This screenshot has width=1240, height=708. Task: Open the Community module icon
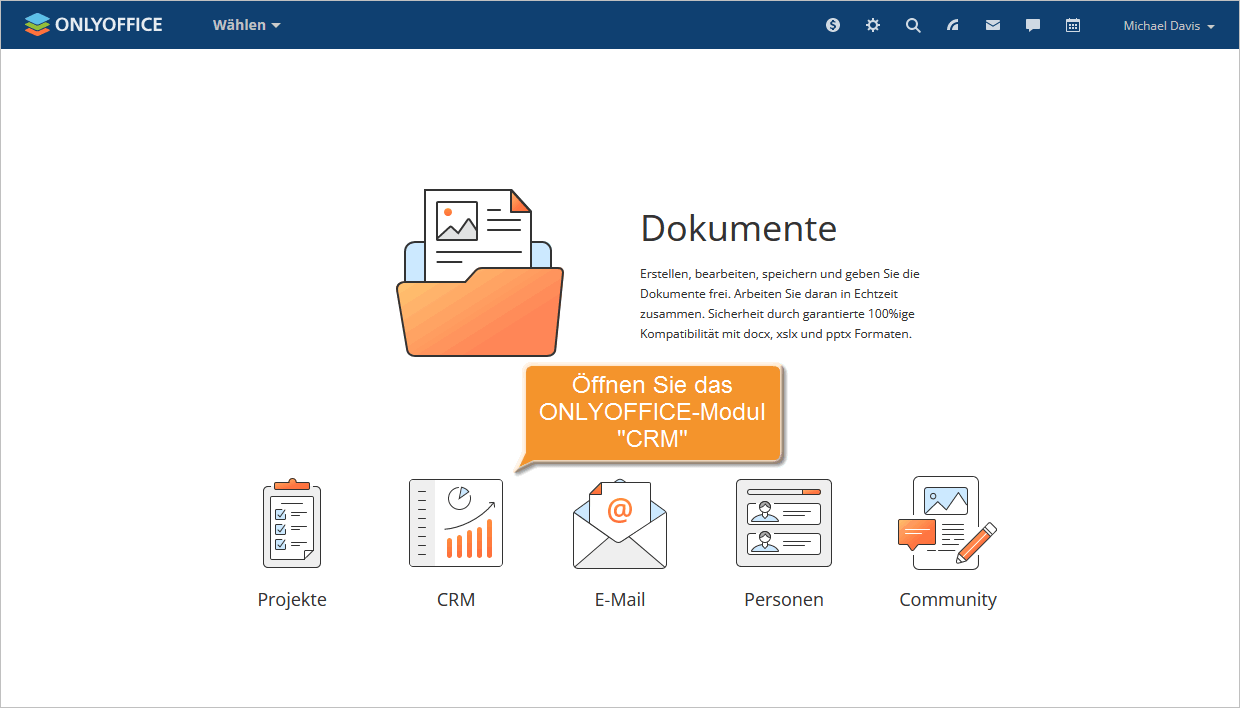[x=948, y=523]
